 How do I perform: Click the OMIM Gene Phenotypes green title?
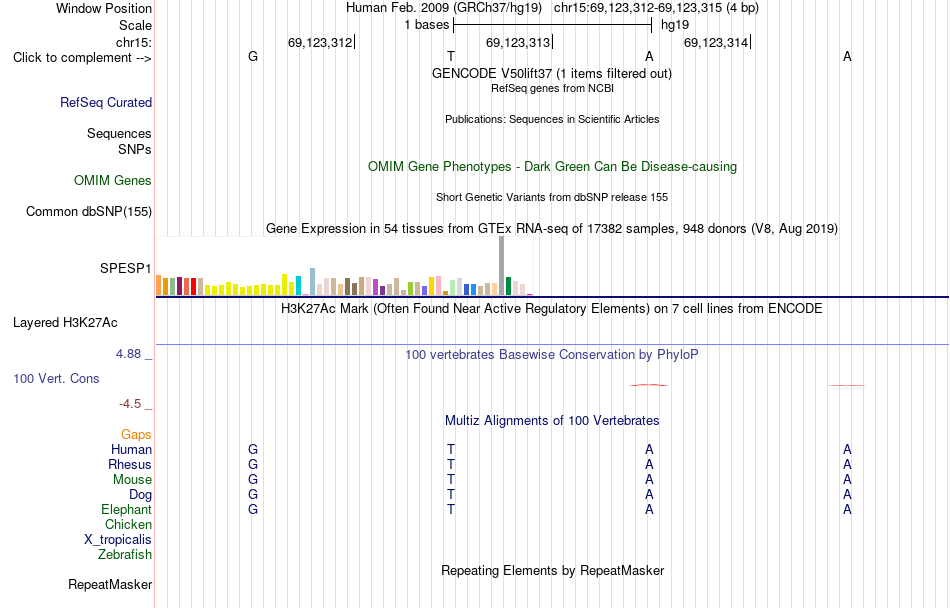553,167
